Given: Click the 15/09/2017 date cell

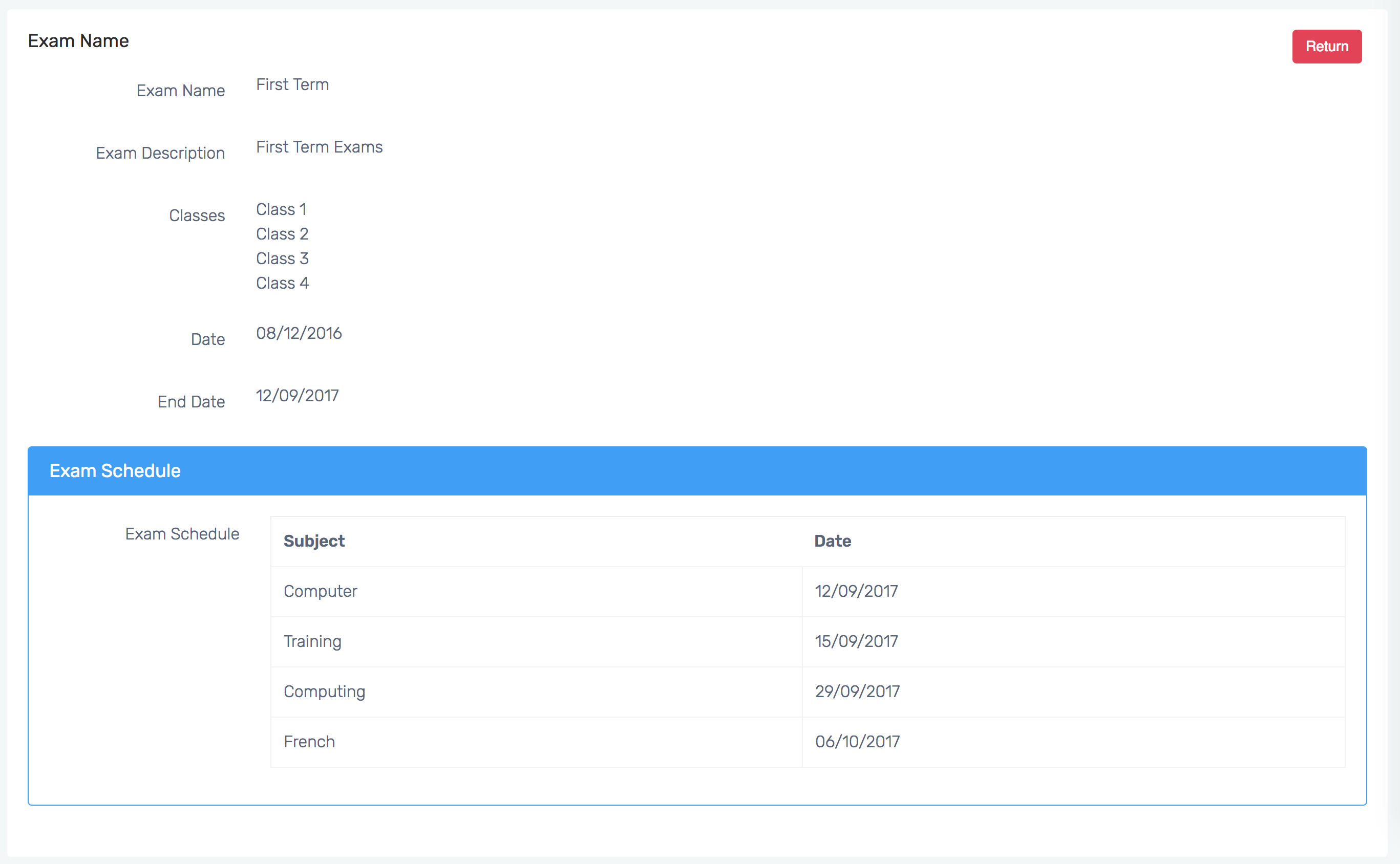Looking at the screenshot, I should (x=856, y=641).
